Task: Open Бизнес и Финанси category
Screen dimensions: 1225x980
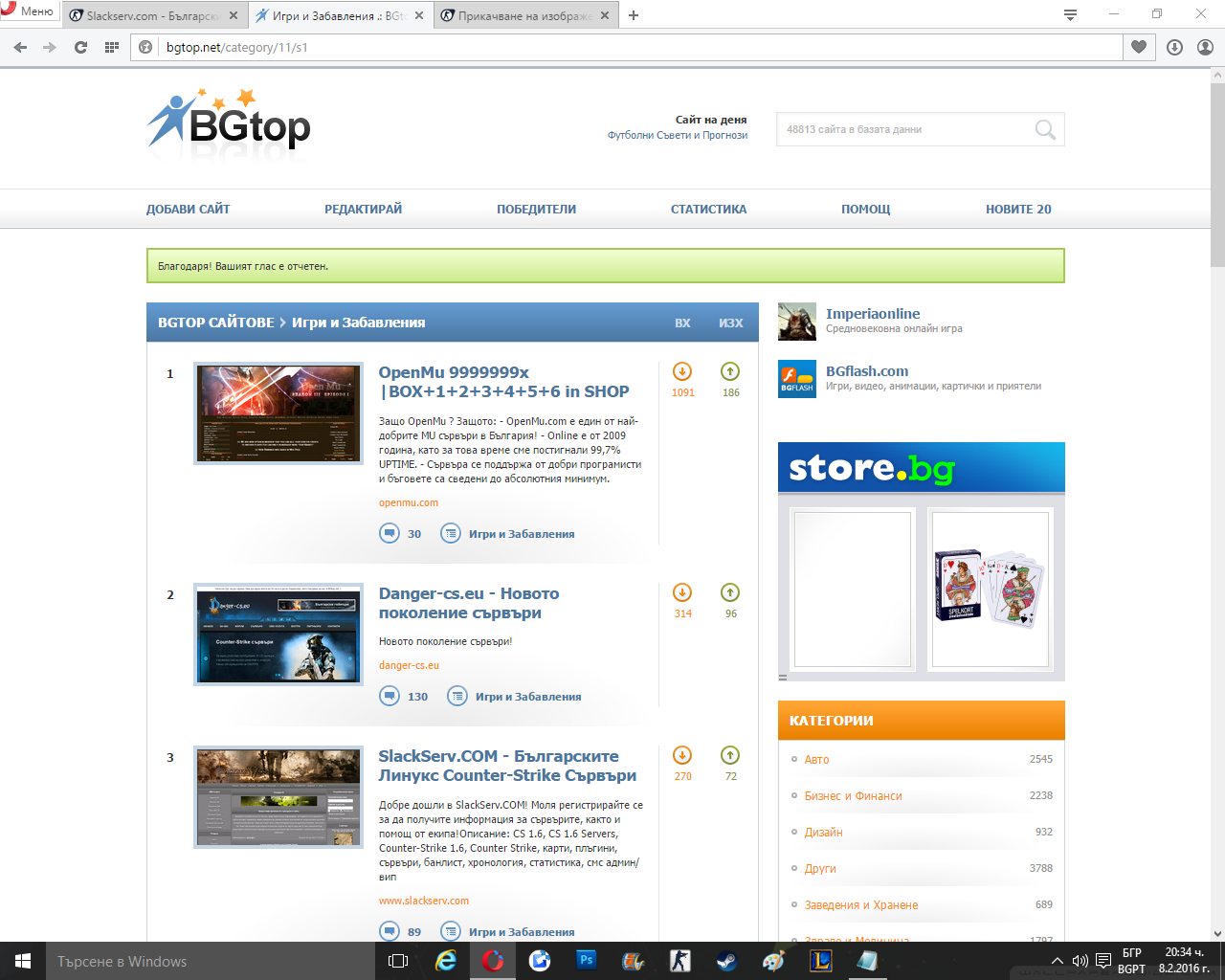Action: click(x=854, y=795)
